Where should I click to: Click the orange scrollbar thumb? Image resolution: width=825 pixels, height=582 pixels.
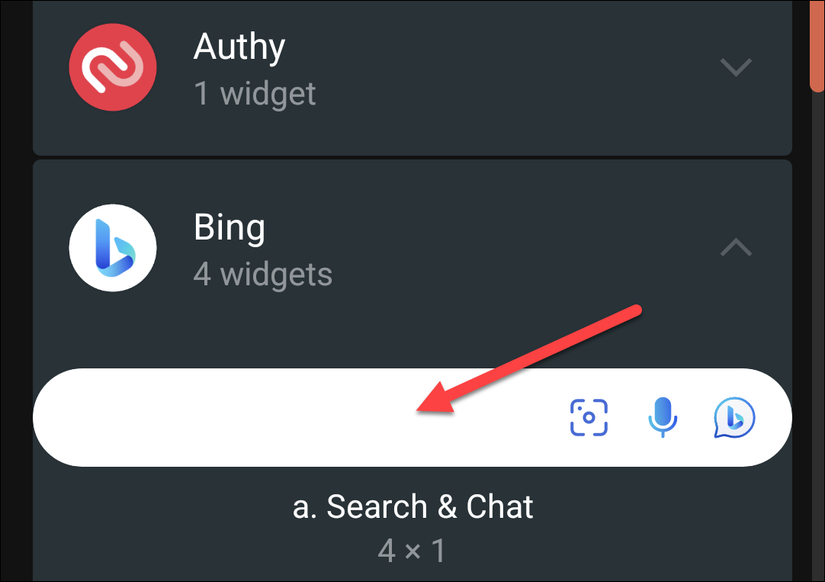coord(817,45)
